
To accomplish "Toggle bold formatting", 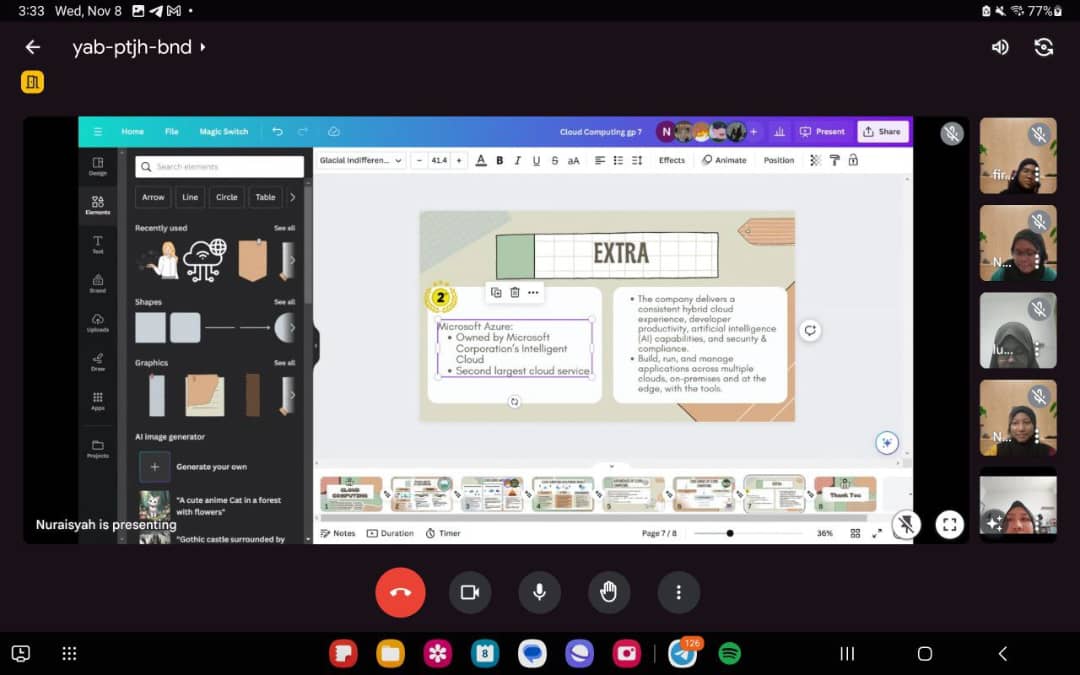I will (499, 160).
